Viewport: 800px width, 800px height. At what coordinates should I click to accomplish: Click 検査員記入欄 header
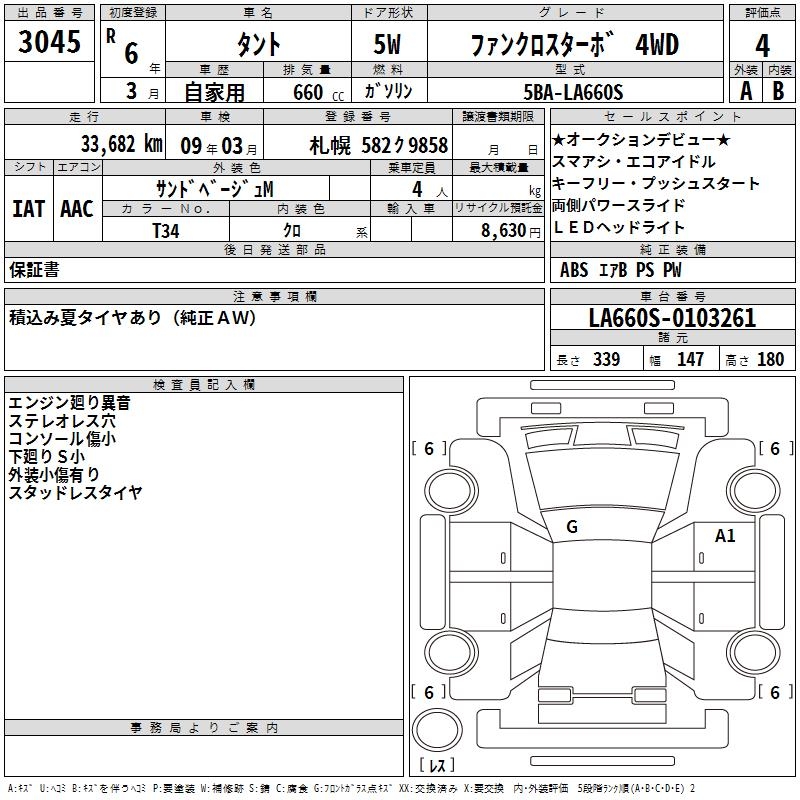204,385
